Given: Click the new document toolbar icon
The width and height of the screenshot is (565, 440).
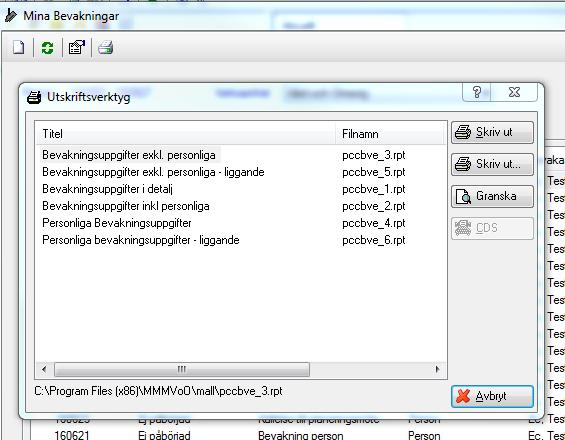Looking at the screenshot, I should pyautogui.click(x=19, y=48).
